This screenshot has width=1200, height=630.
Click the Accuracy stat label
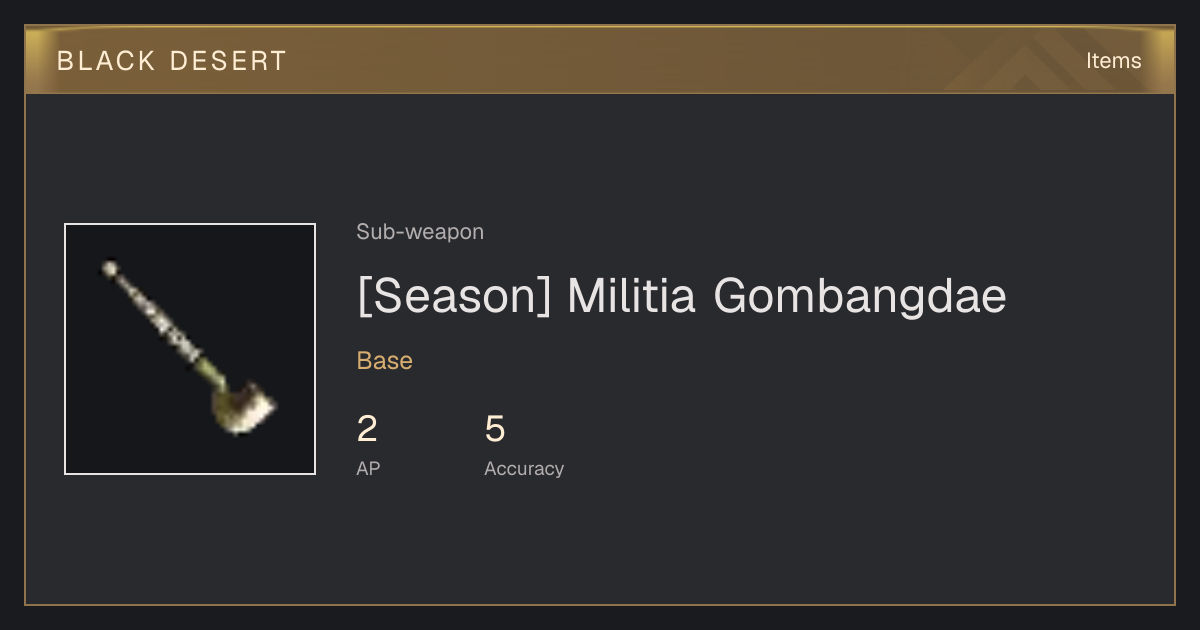[x=524, y=468]
